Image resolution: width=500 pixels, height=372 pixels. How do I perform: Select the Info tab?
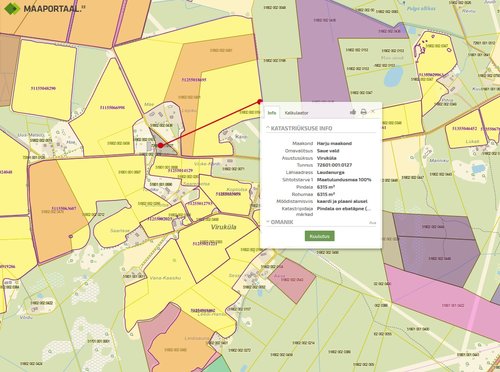[272, 113]
